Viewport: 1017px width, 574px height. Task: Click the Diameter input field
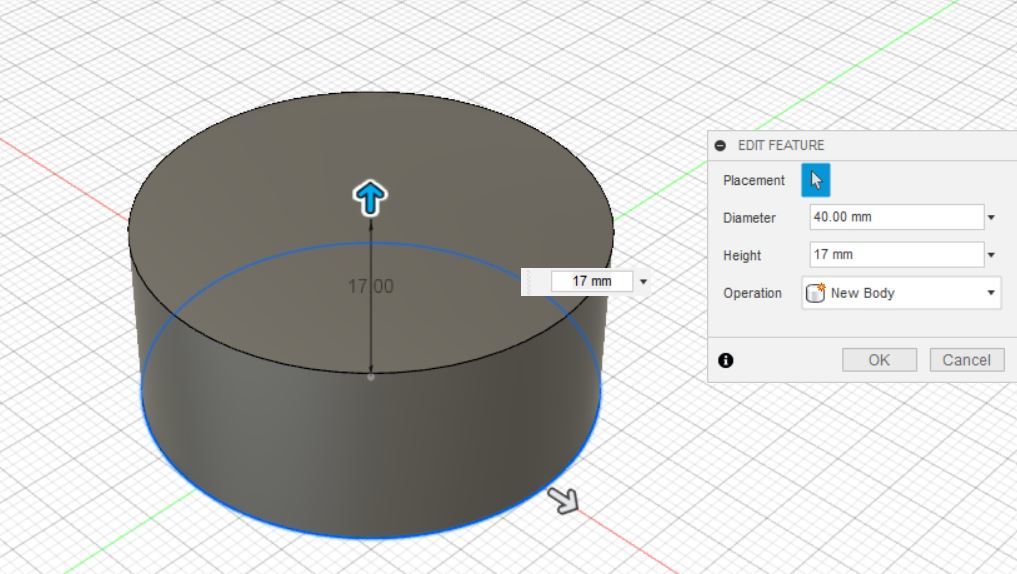896,217
